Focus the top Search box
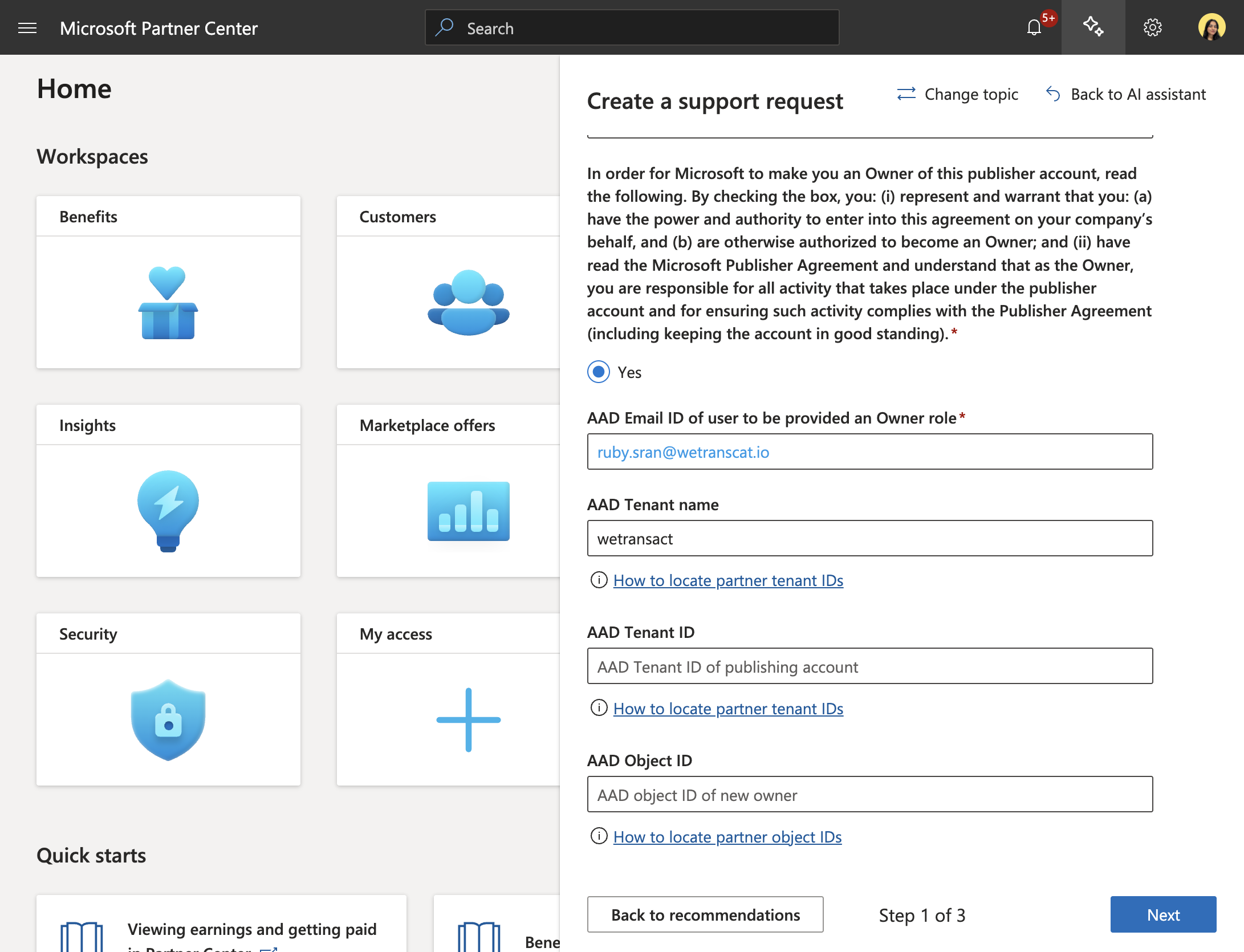Screen dimensions: 1244x952 tap(632, 27)
